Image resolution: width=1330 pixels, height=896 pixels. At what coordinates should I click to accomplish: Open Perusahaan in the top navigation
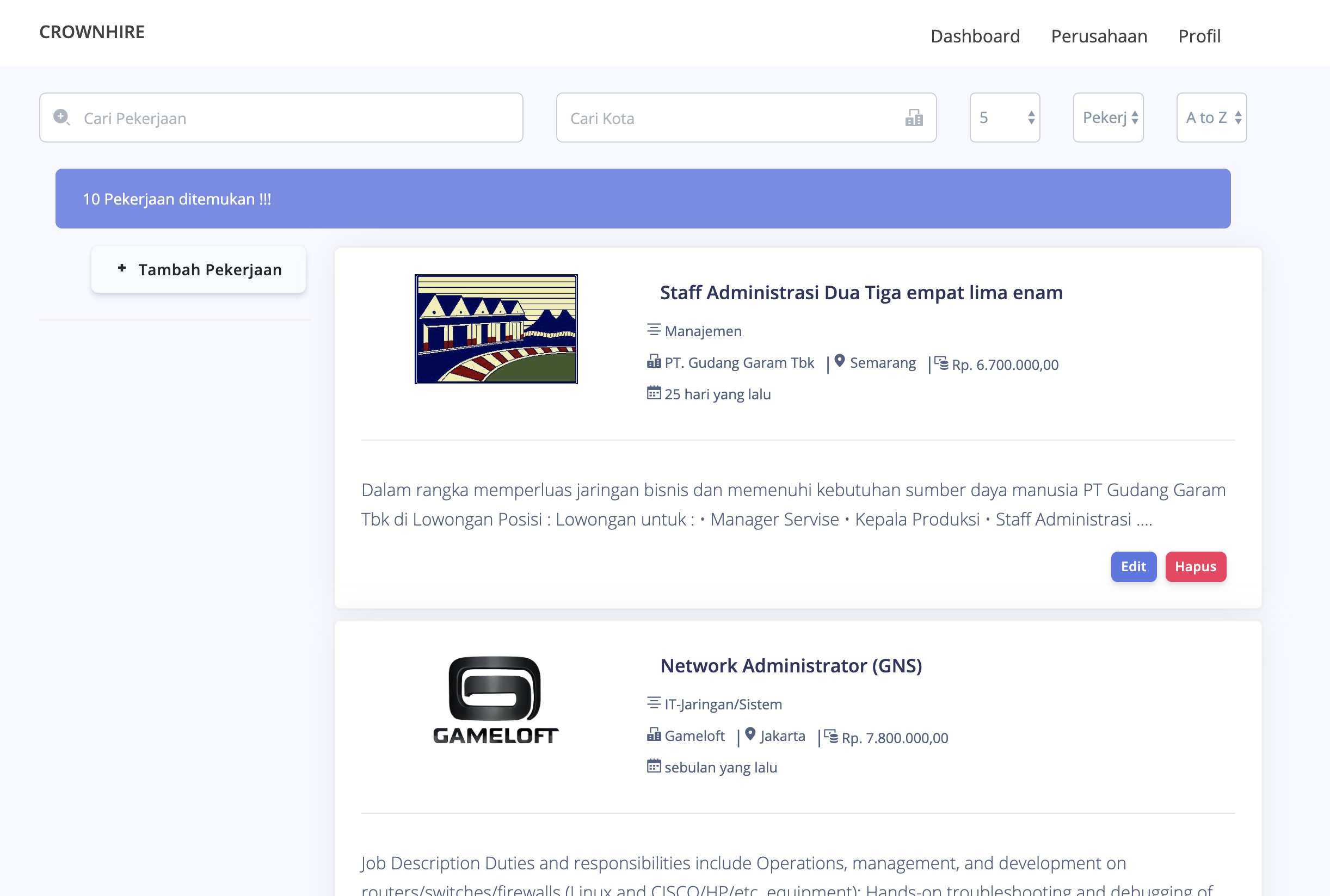click(1099, 36)
